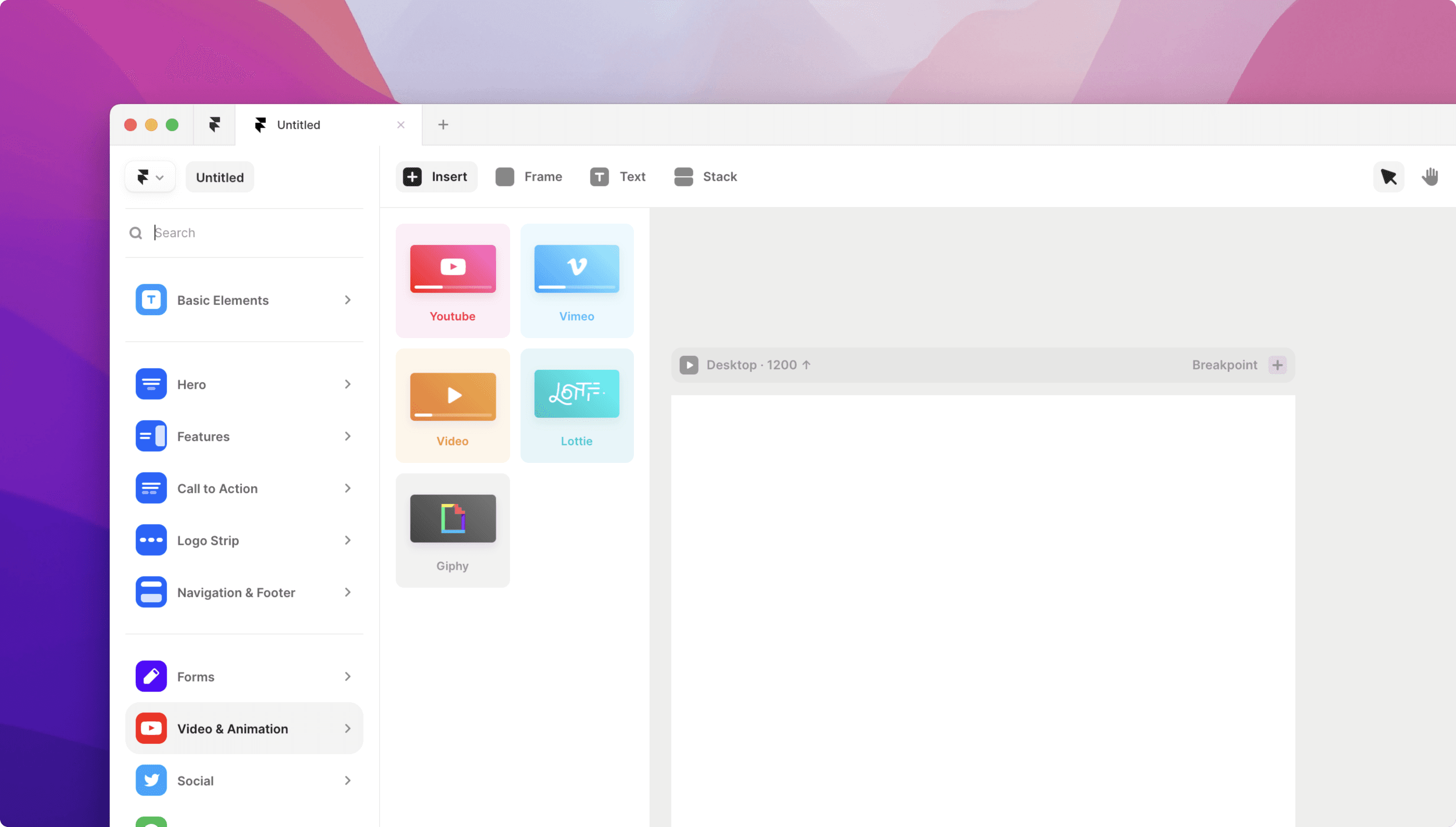Click the Giphy component tile

tap(452, 531)
